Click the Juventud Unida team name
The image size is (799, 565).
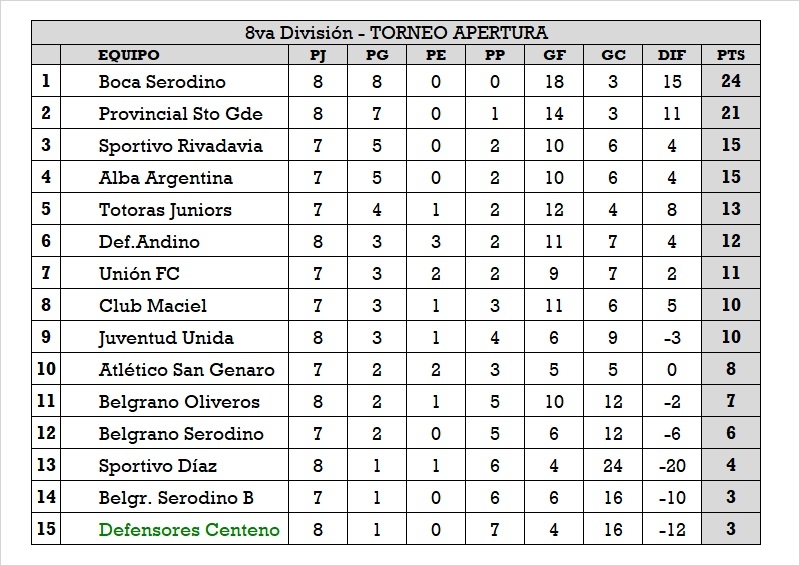pos(167,338)
